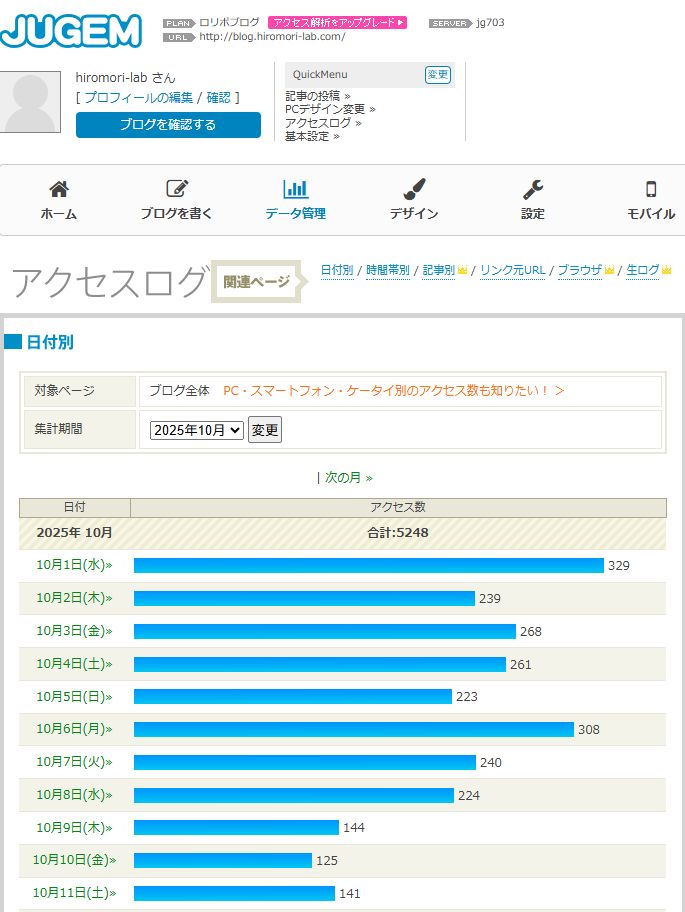Click the JUGEM logo
The image size is (685, 912).
point(71,30)
